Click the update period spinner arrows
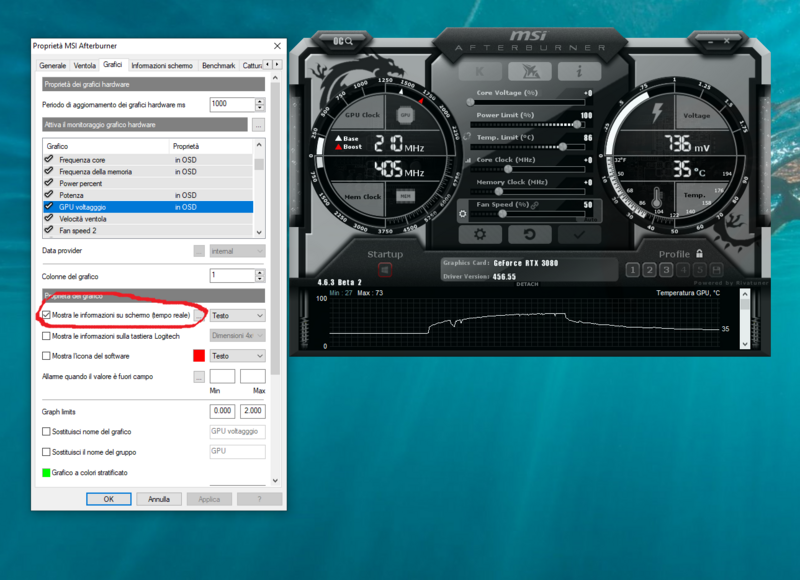 (x=260, y=104)
